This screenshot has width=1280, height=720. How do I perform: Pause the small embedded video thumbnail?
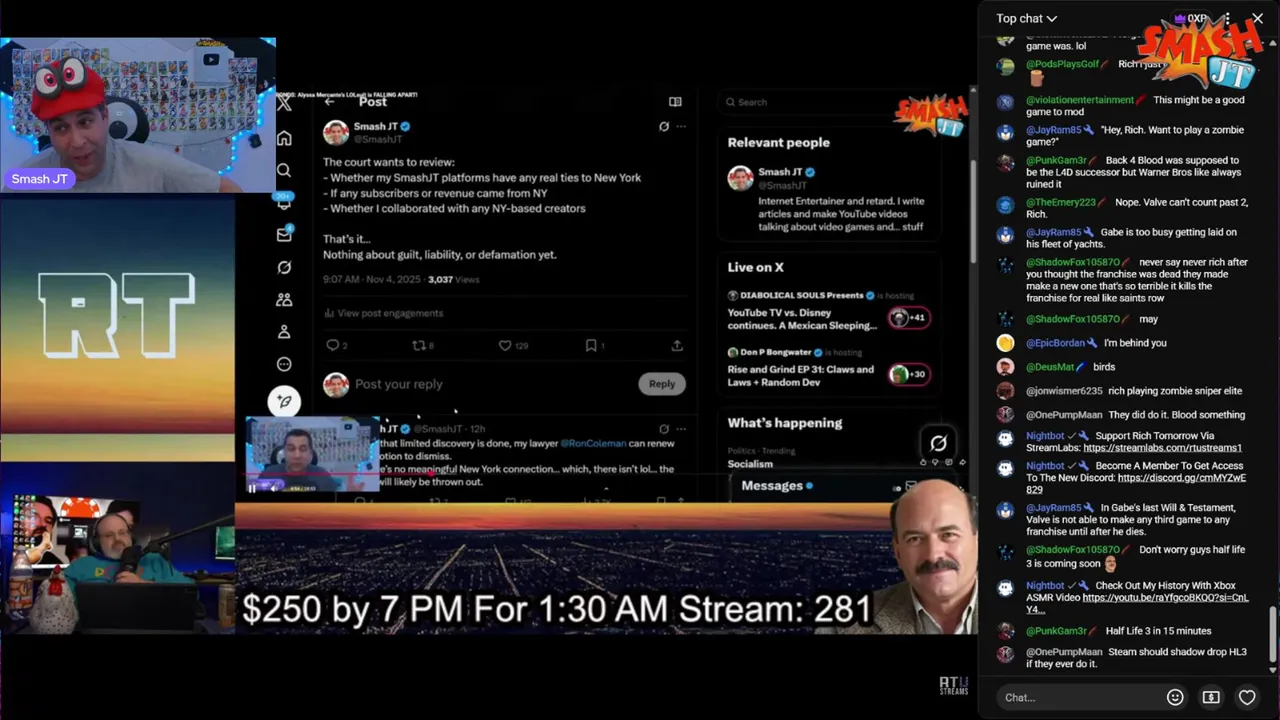(252, 488)
